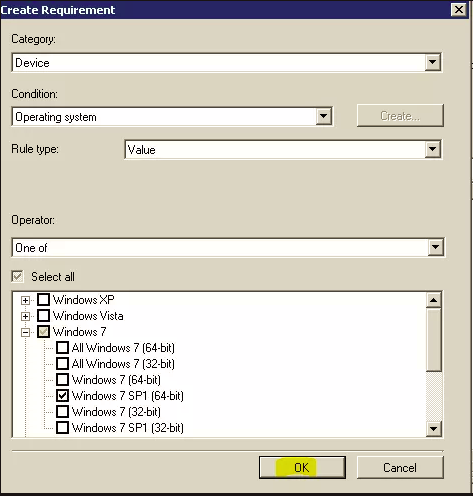Close the Create Requirement dialog

point(459,10)
